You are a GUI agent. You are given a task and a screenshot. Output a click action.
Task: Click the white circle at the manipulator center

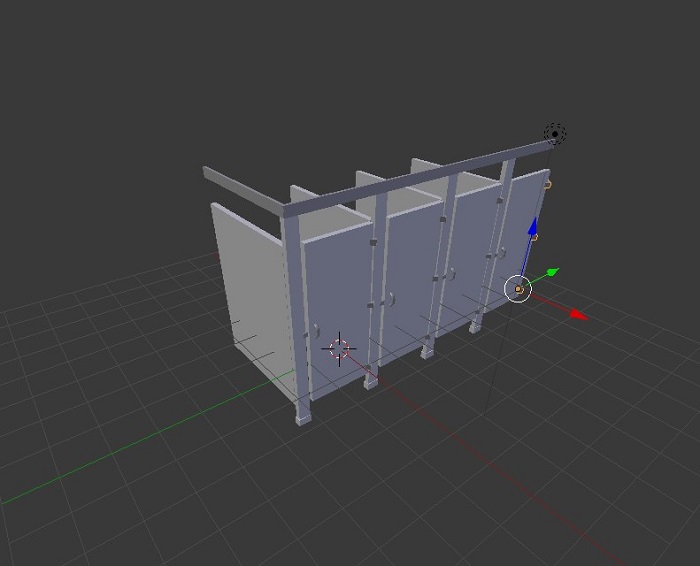(518, 289)
